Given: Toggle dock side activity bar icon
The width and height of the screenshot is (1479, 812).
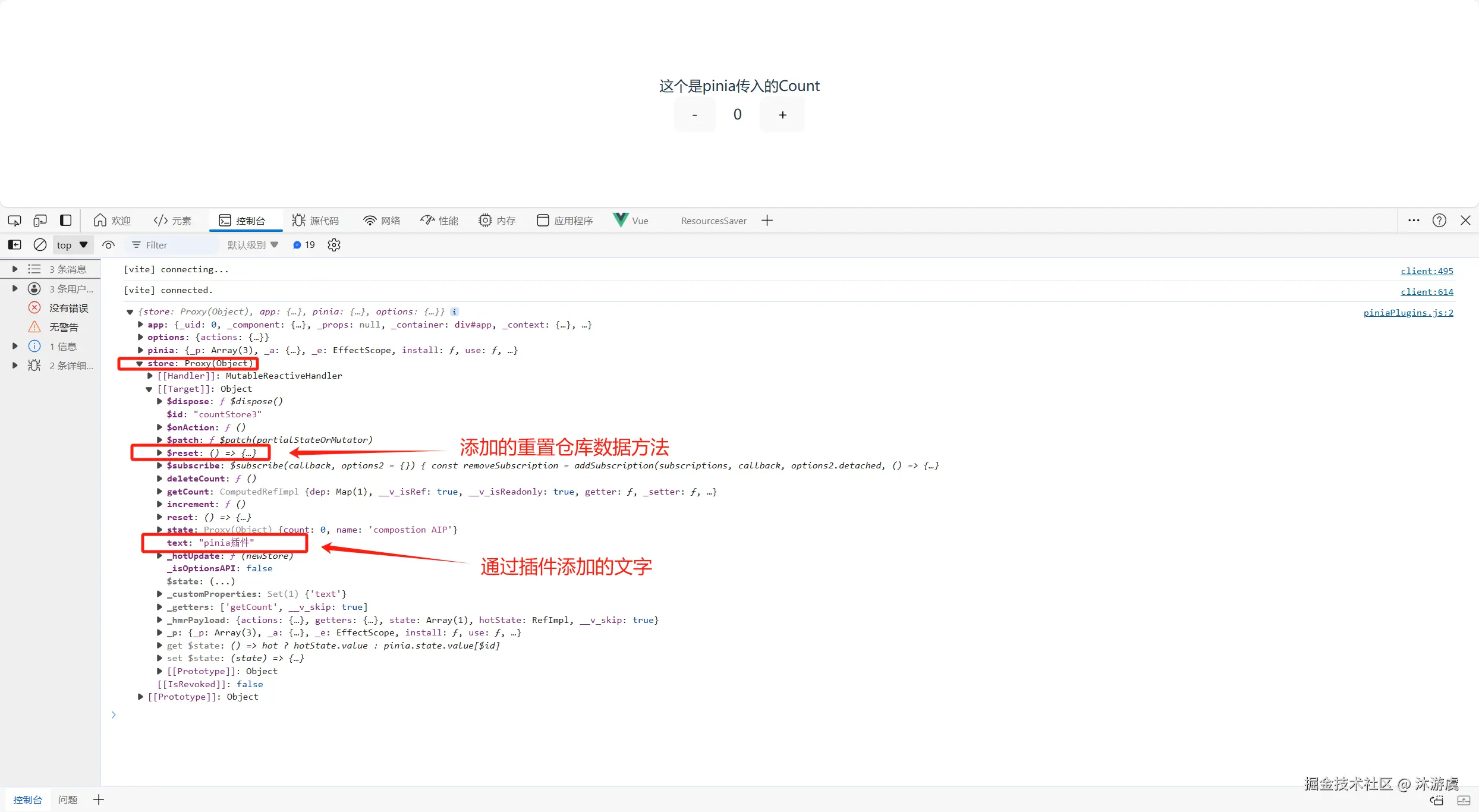Looking at the screenshot, I should 66,221.
